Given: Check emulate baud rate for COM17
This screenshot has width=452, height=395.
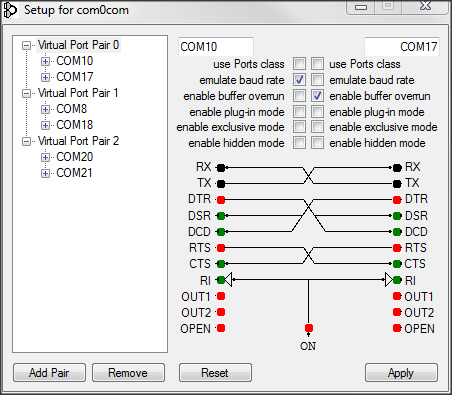Looking at the screenshot, I should click(317, 79).
